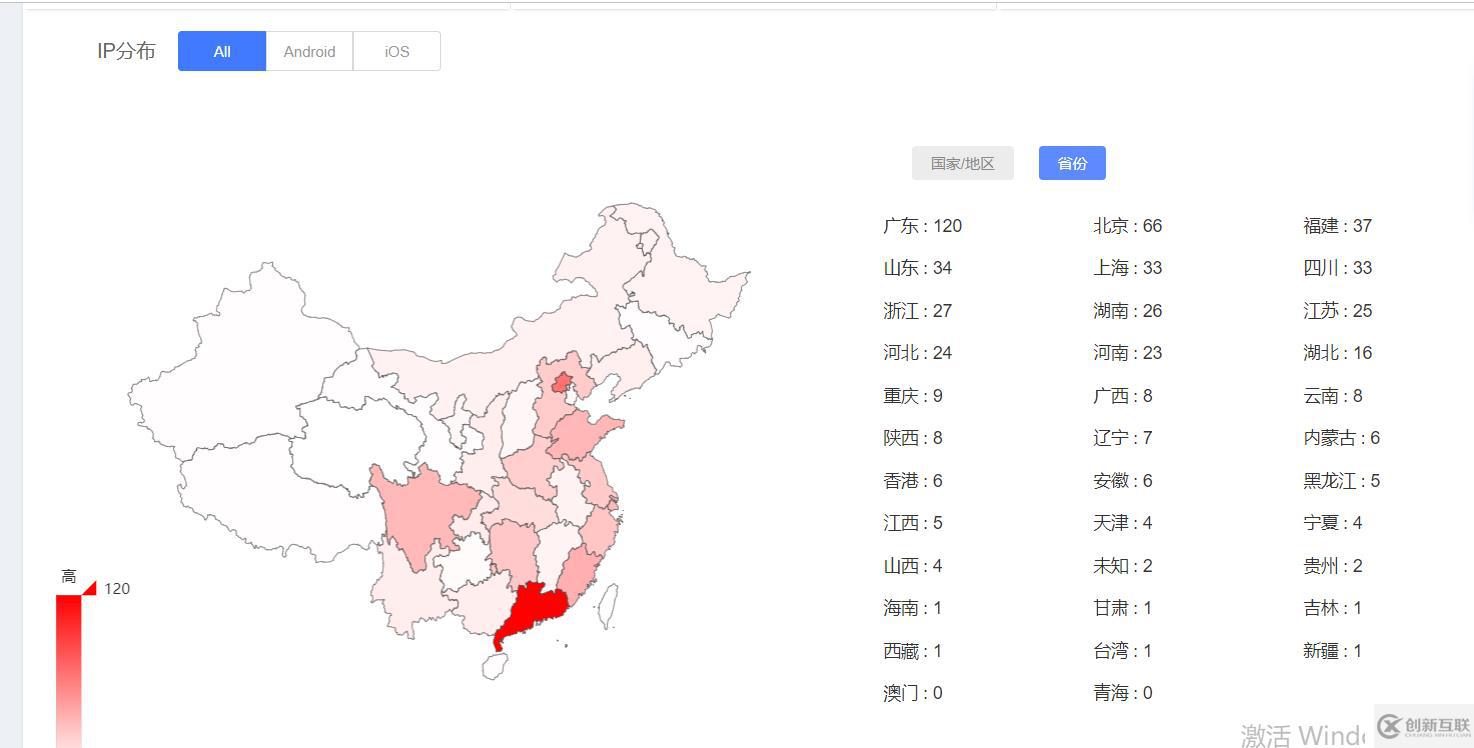The image size is (1474, 748).
Task: Click the text 台湾 : 1
Action: point(1122,651)
